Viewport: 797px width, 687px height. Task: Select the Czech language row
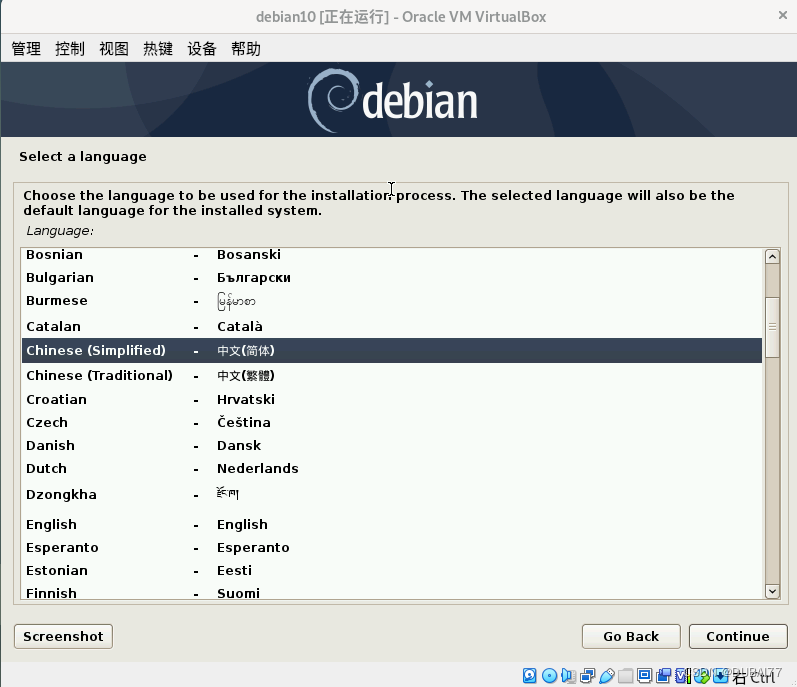[x=391, y=422]
